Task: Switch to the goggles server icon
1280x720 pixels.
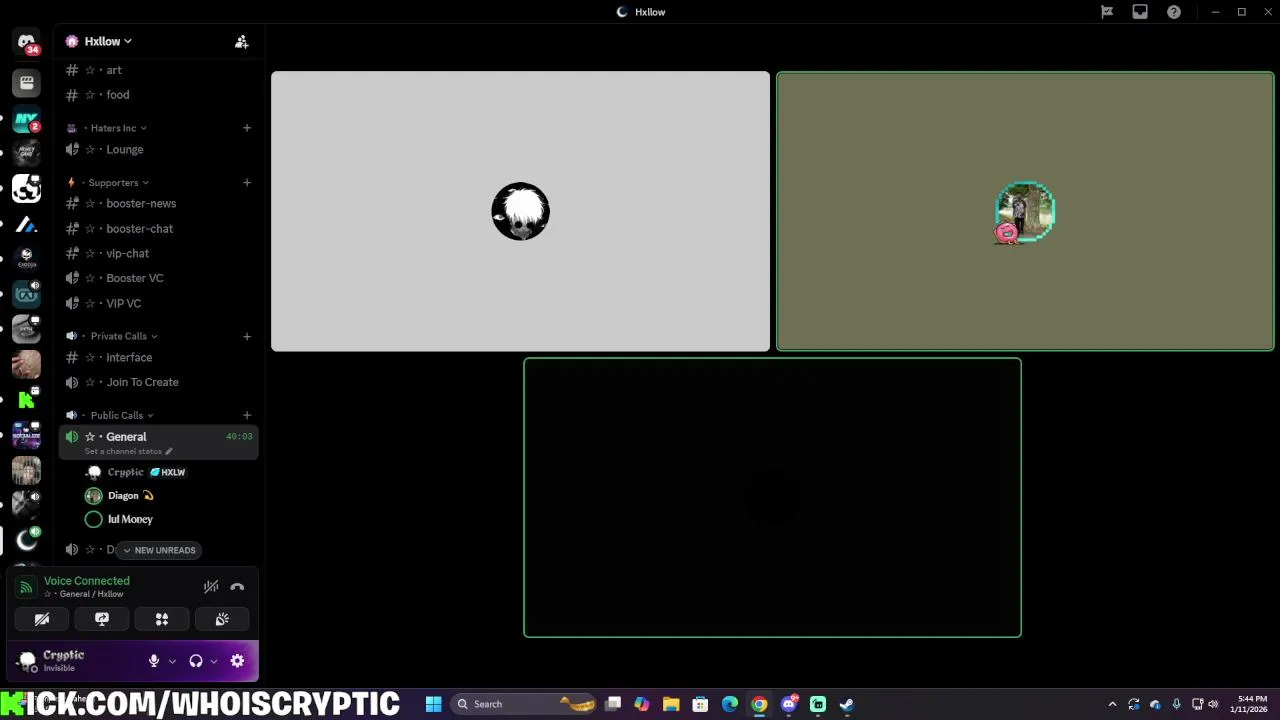Action: coord(27,294)
